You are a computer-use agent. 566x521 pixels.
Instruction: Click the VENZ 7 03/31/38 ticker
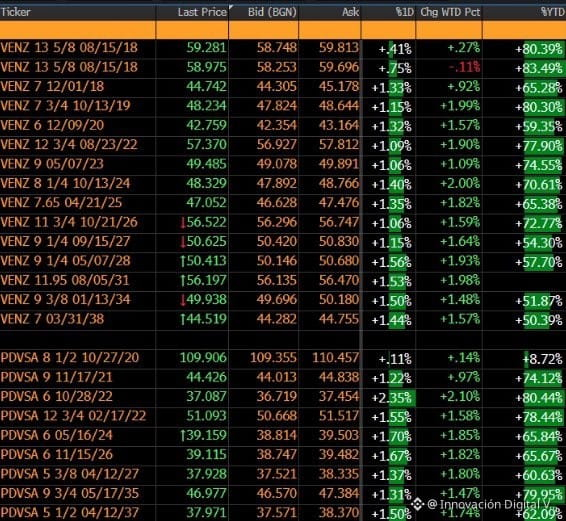52,319
